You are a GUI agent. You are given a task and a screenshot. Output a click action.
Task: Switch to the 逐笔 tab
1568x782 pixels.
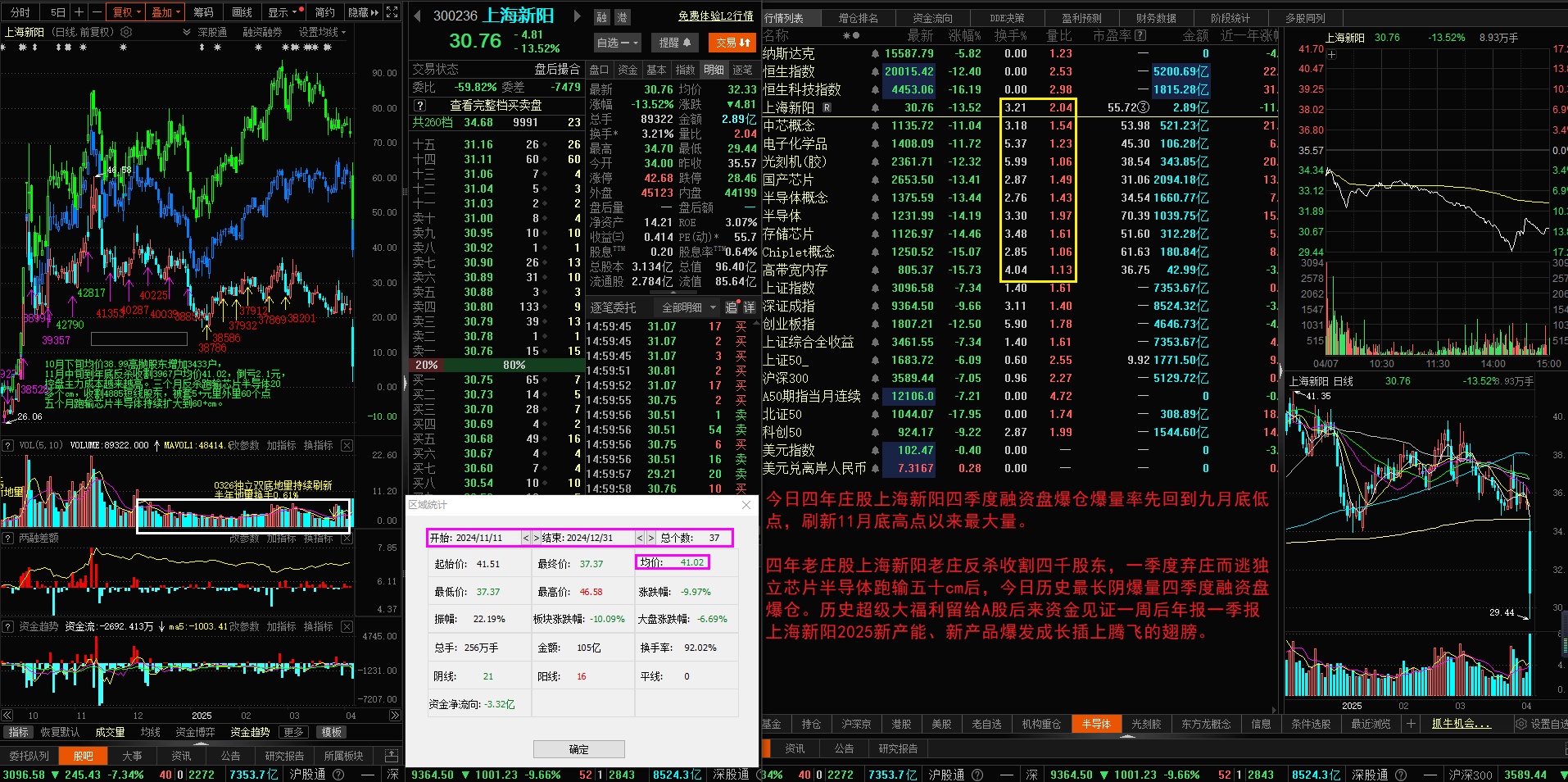pos(742,70)
